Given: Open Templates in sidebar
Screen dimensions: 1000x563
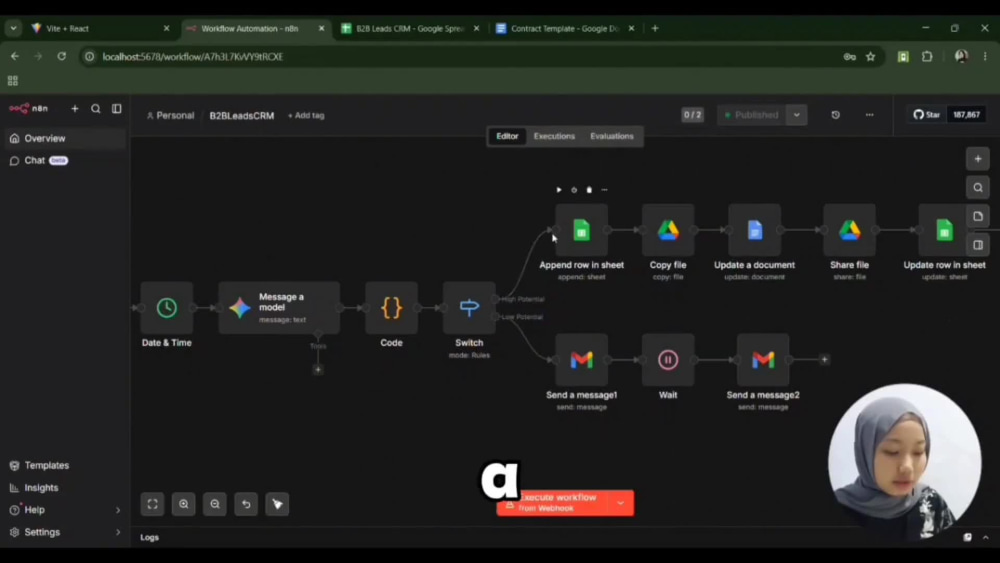Looking at the screenshot, I should tap(64, 465).
